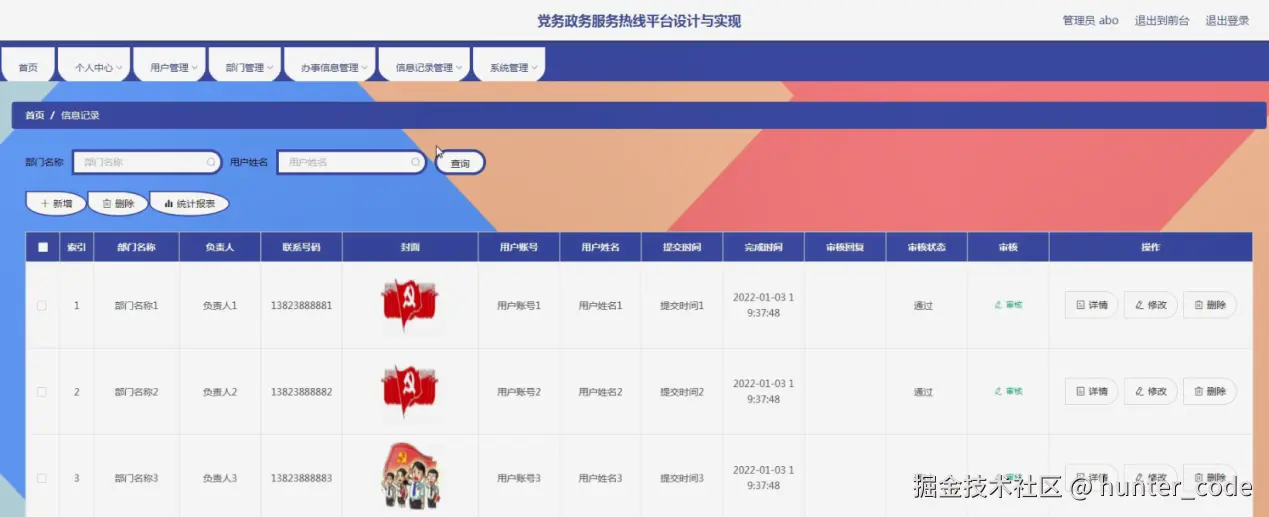This screenshot has width=1269, height=517.
Task: Expand the 部门管理 menu
Action: [x=245, y=66]
